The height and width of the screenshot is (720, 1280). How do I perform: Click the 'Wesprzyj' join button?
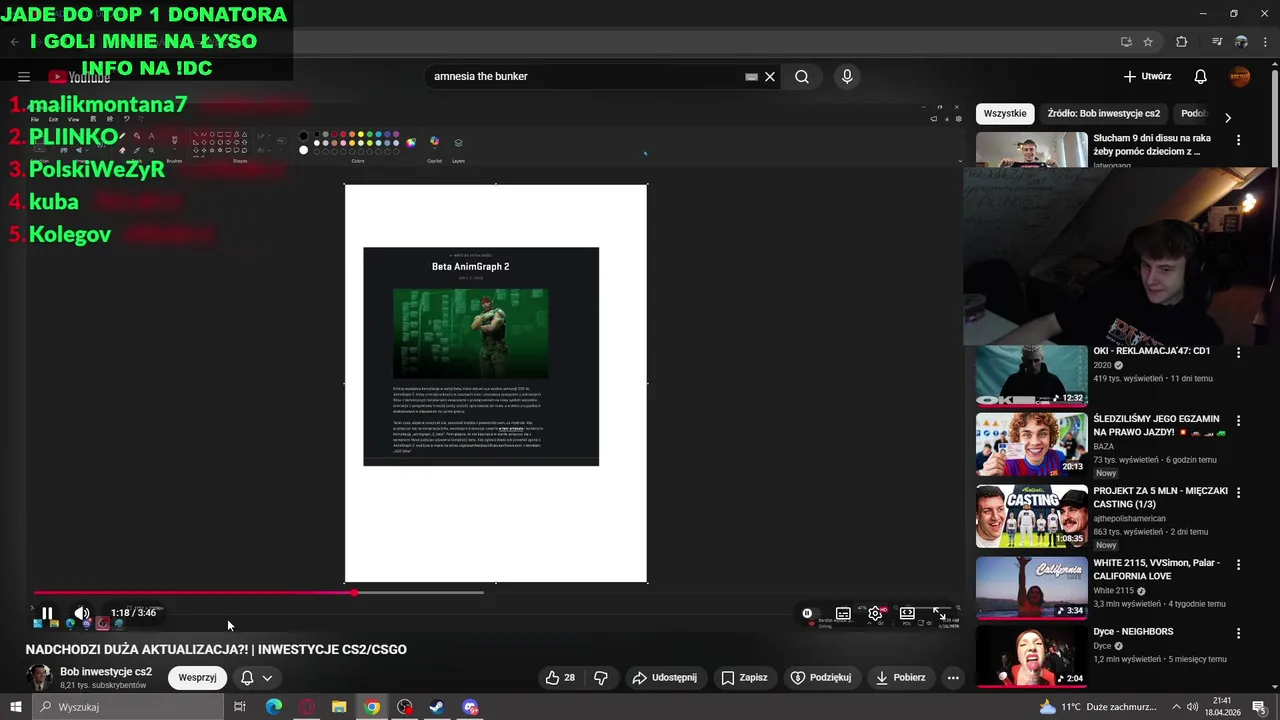[x=197, y=678]
